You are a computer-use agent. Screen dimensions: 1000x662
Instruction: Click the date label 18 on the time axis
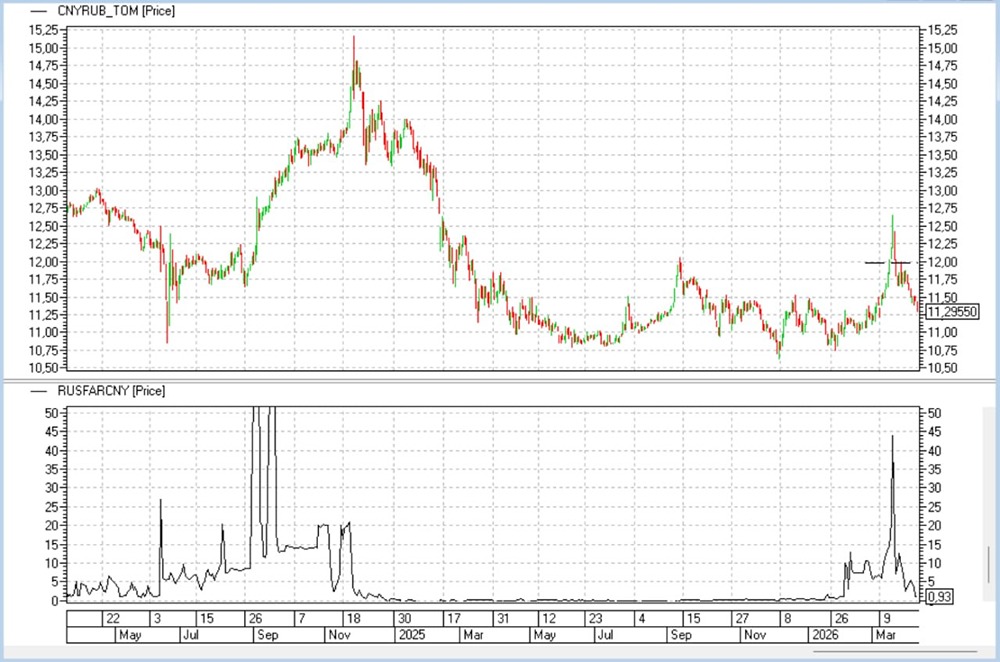(x=353, y=619)
